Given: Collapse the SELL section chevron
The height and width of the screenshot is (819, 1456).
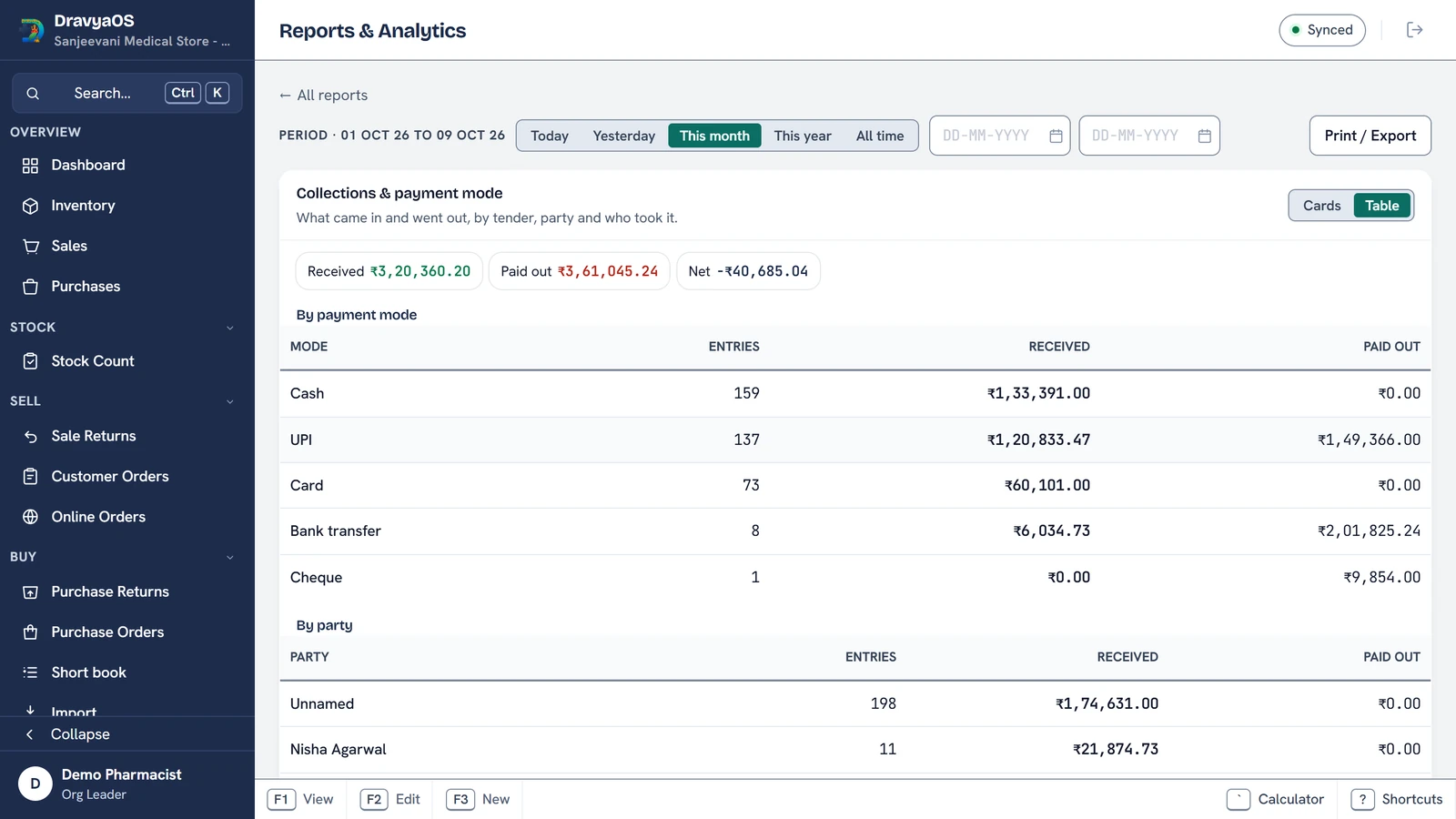Looking at the screenshot, I should pyautogui.click(x=229, y=401).
